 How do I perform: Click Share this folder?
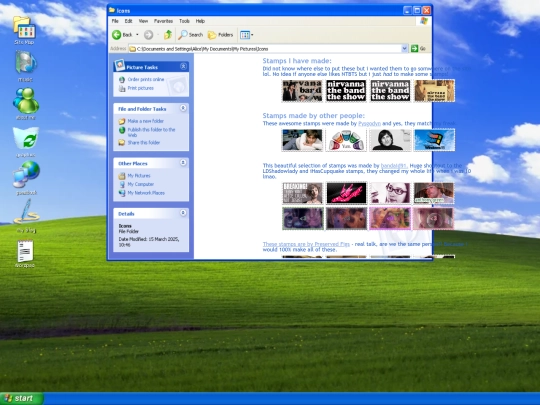[x=144, y=143]
